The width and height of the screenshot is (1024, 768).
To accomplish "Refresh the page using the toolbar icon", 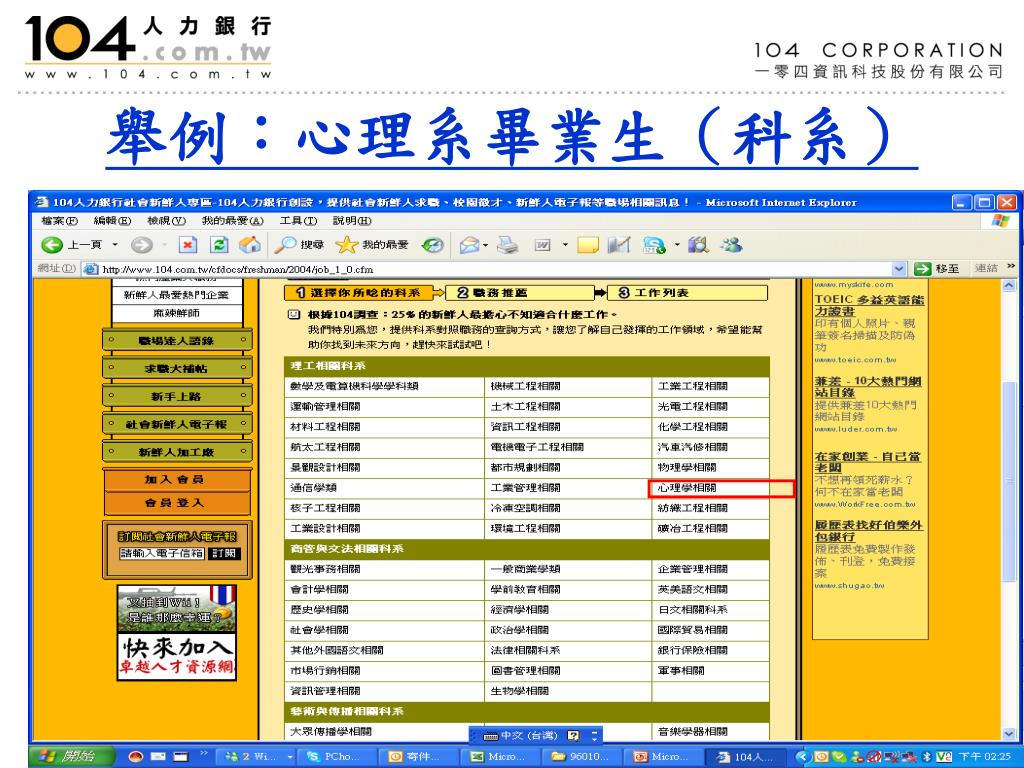I will pos(219,245).
